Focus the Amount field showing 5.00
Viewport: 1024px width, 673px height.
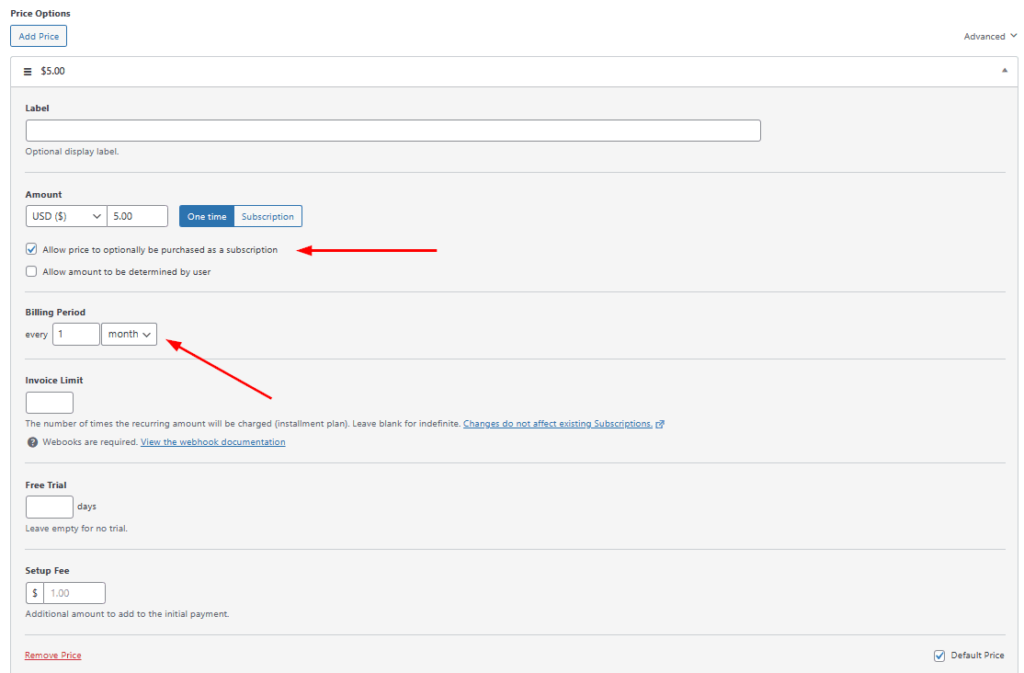(x=137, y=216)
